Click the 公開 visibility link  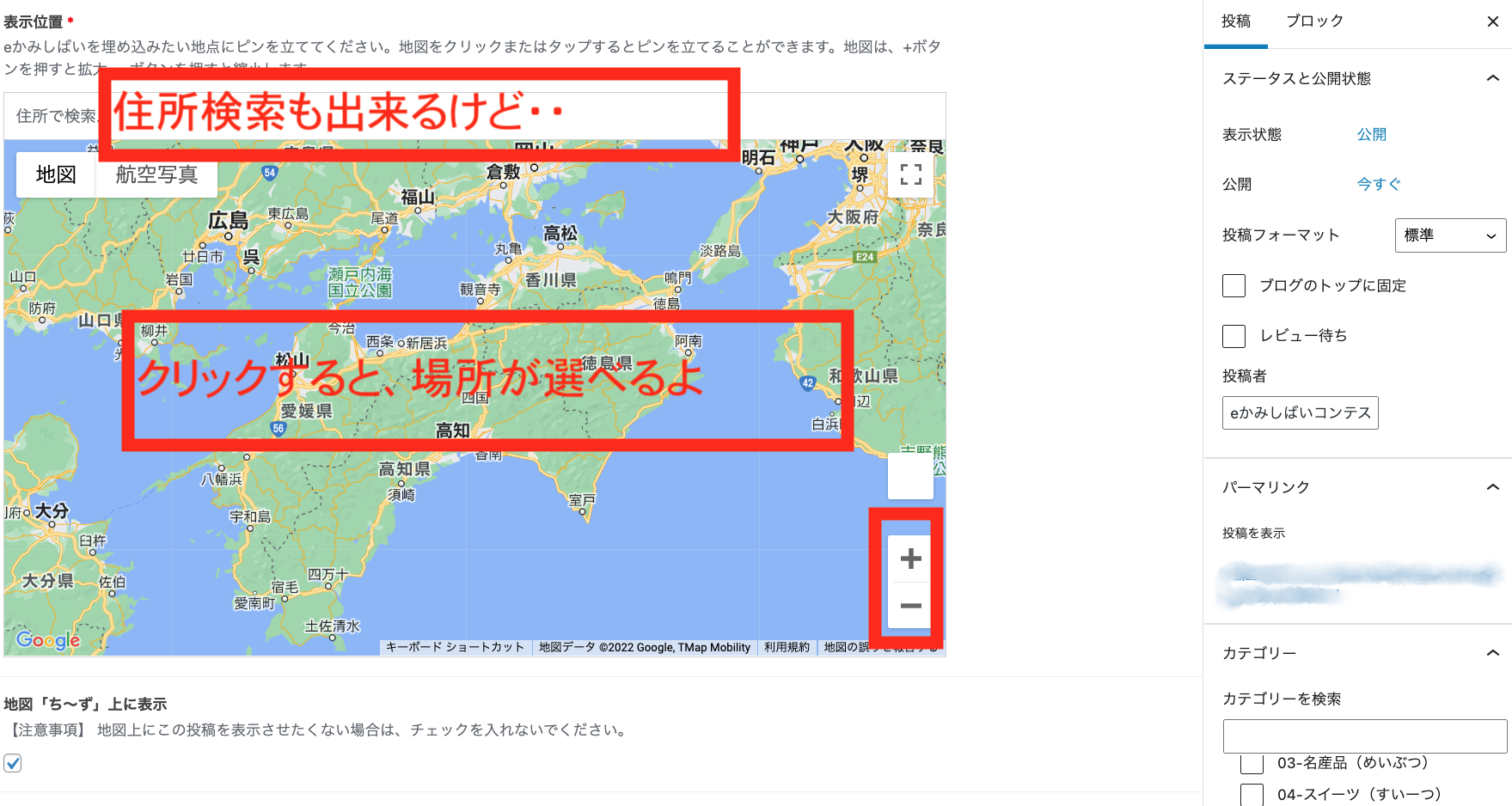1371,134
